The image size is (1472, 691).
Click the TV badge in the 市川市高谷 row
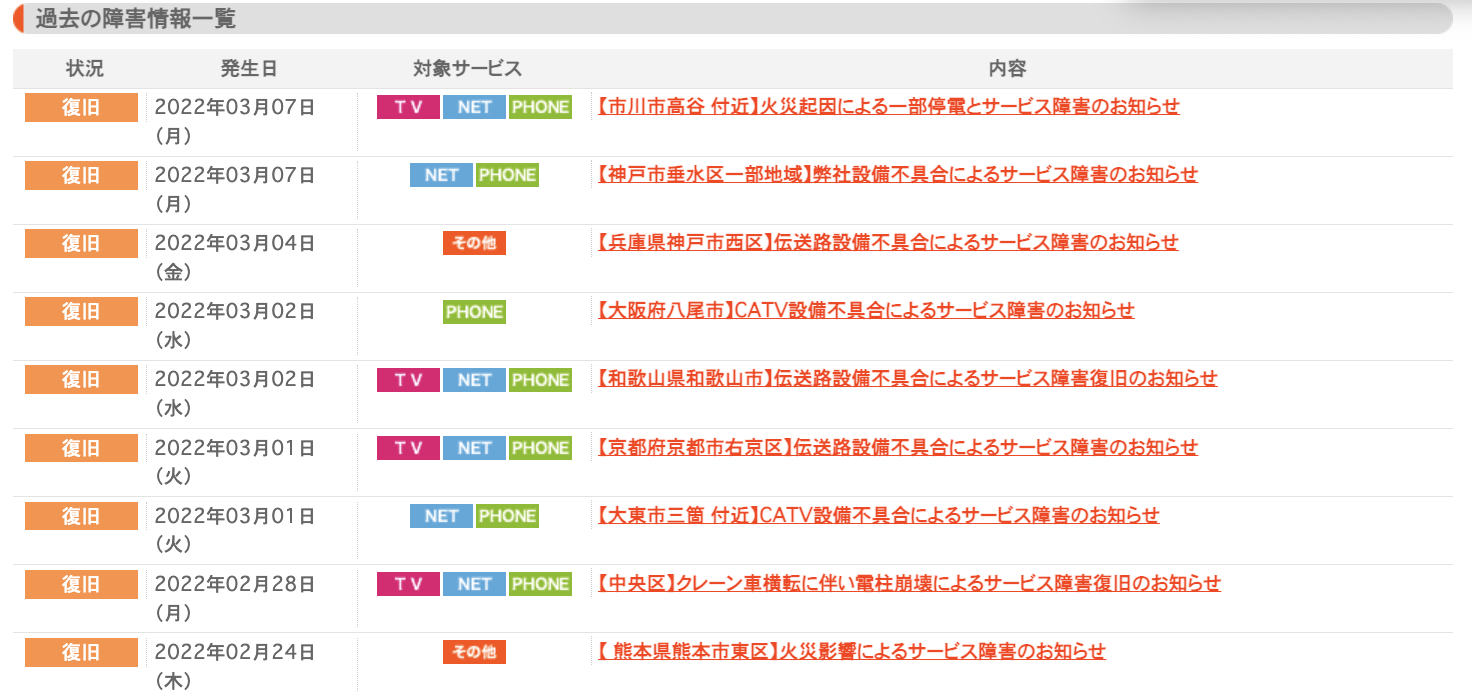click(408, 107)
